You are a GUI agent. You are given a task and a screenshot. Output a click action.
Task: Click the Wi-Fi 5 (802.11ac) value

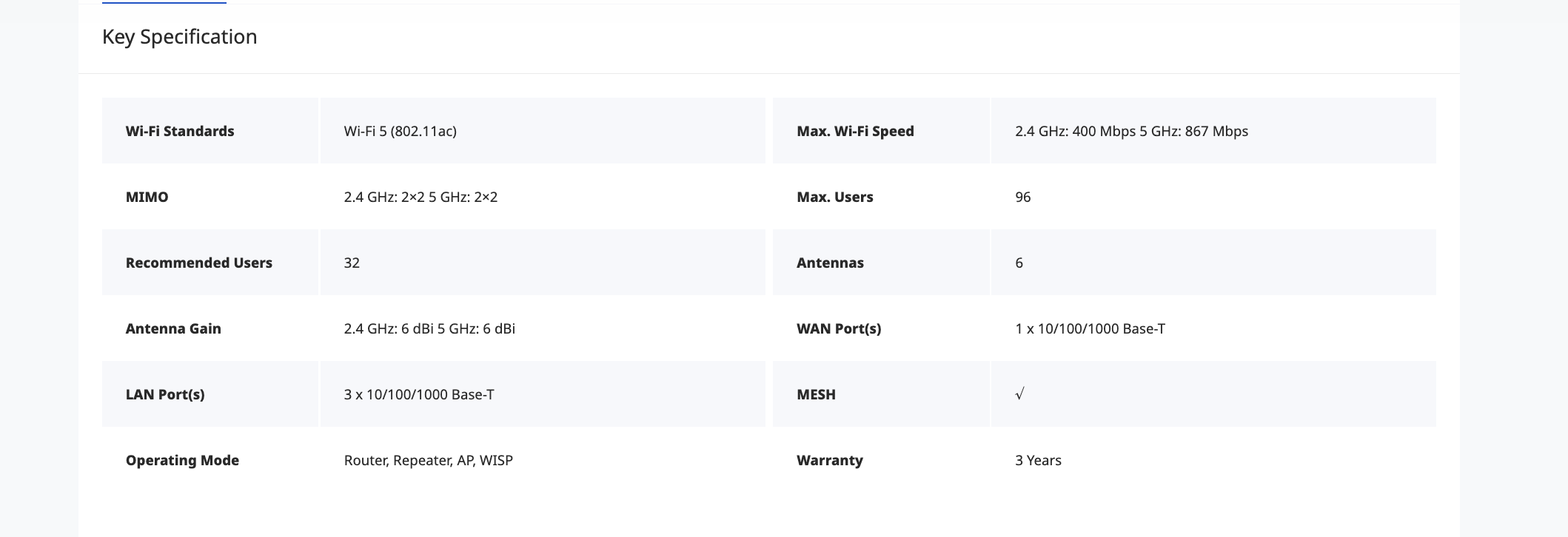coord(400,131)
